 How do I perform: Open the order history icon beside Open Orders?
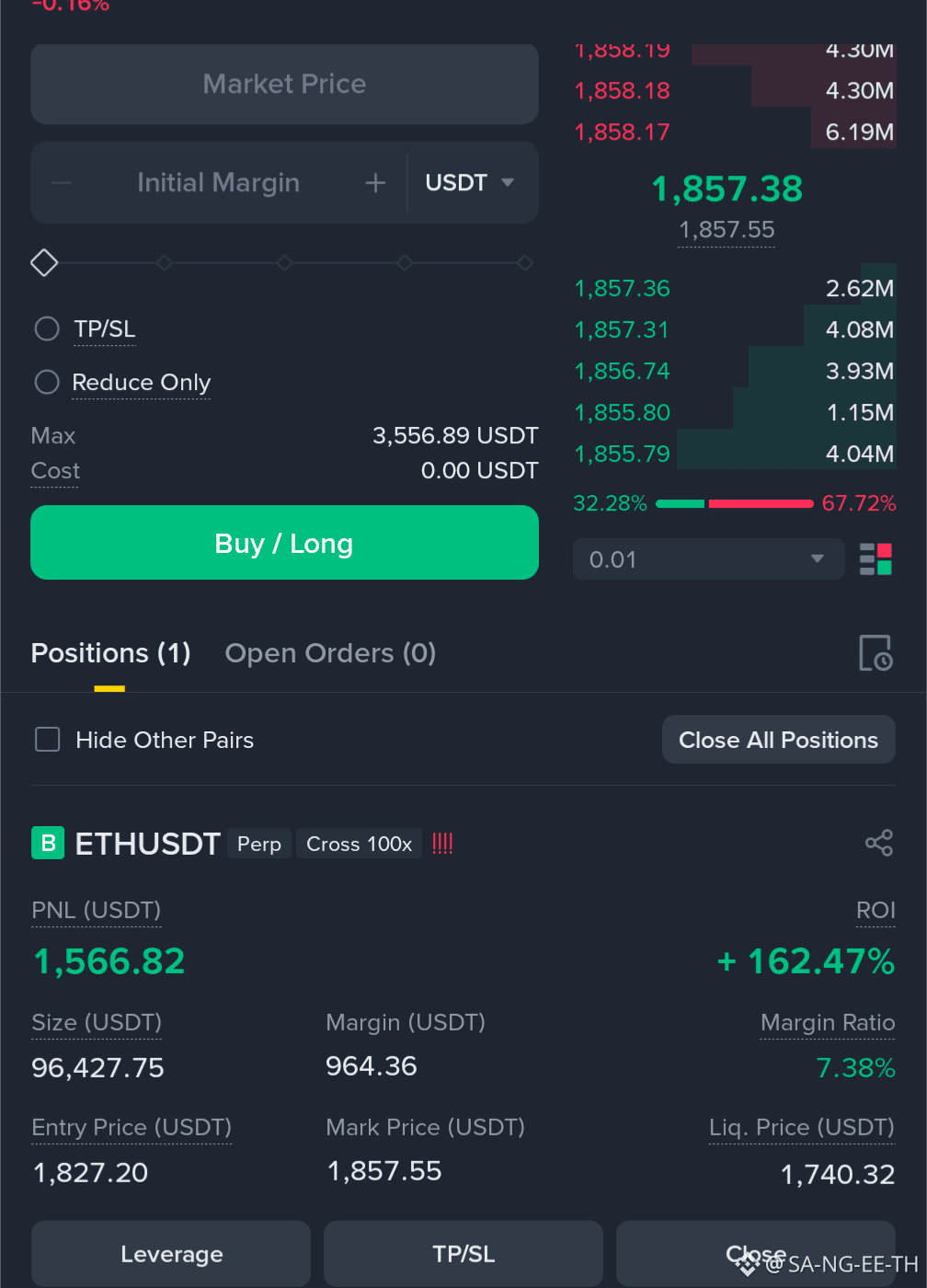(875, 653)
